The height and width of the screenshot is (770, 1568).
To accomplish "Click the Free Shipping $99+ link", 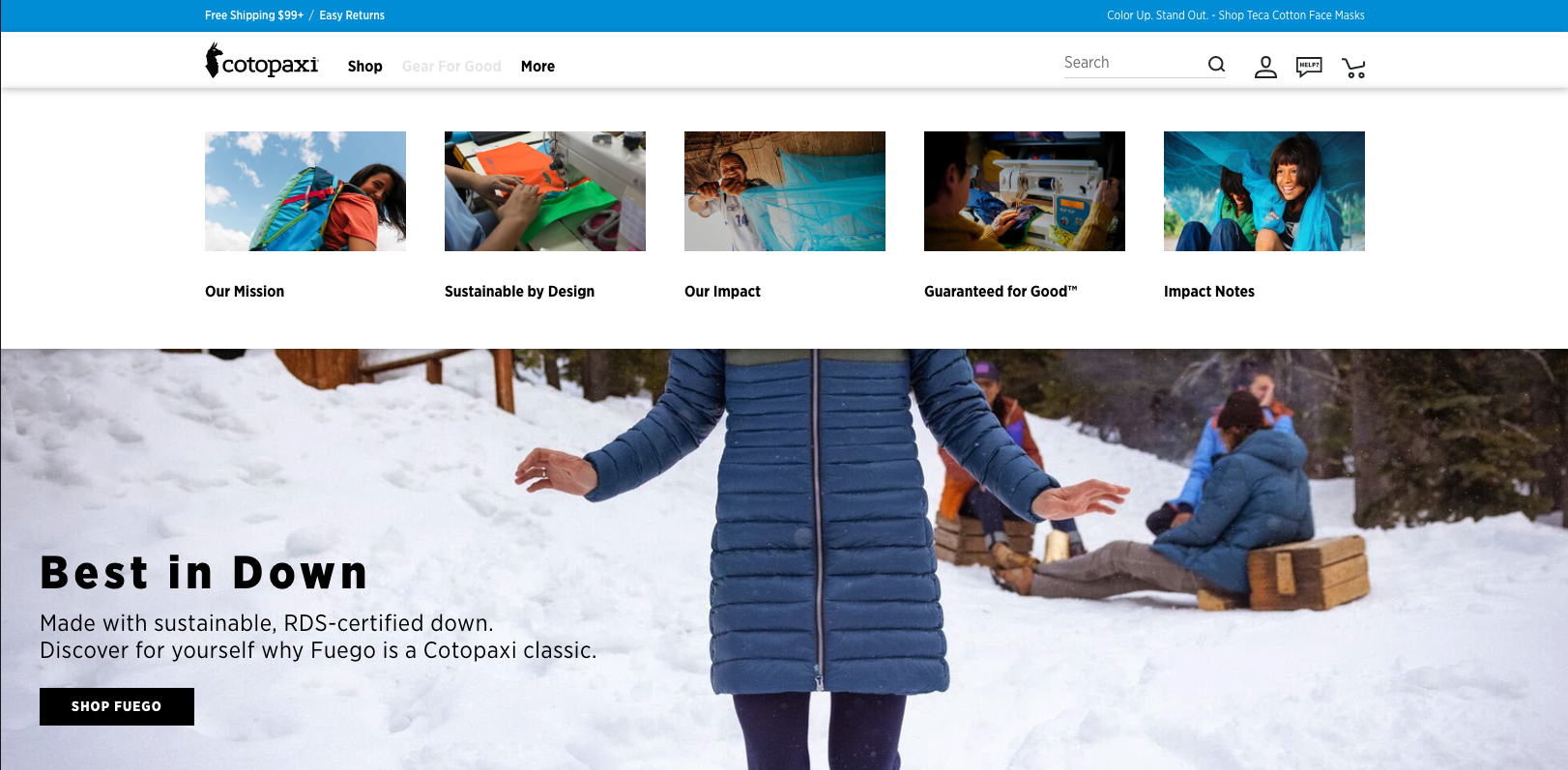I will (254, 15).
